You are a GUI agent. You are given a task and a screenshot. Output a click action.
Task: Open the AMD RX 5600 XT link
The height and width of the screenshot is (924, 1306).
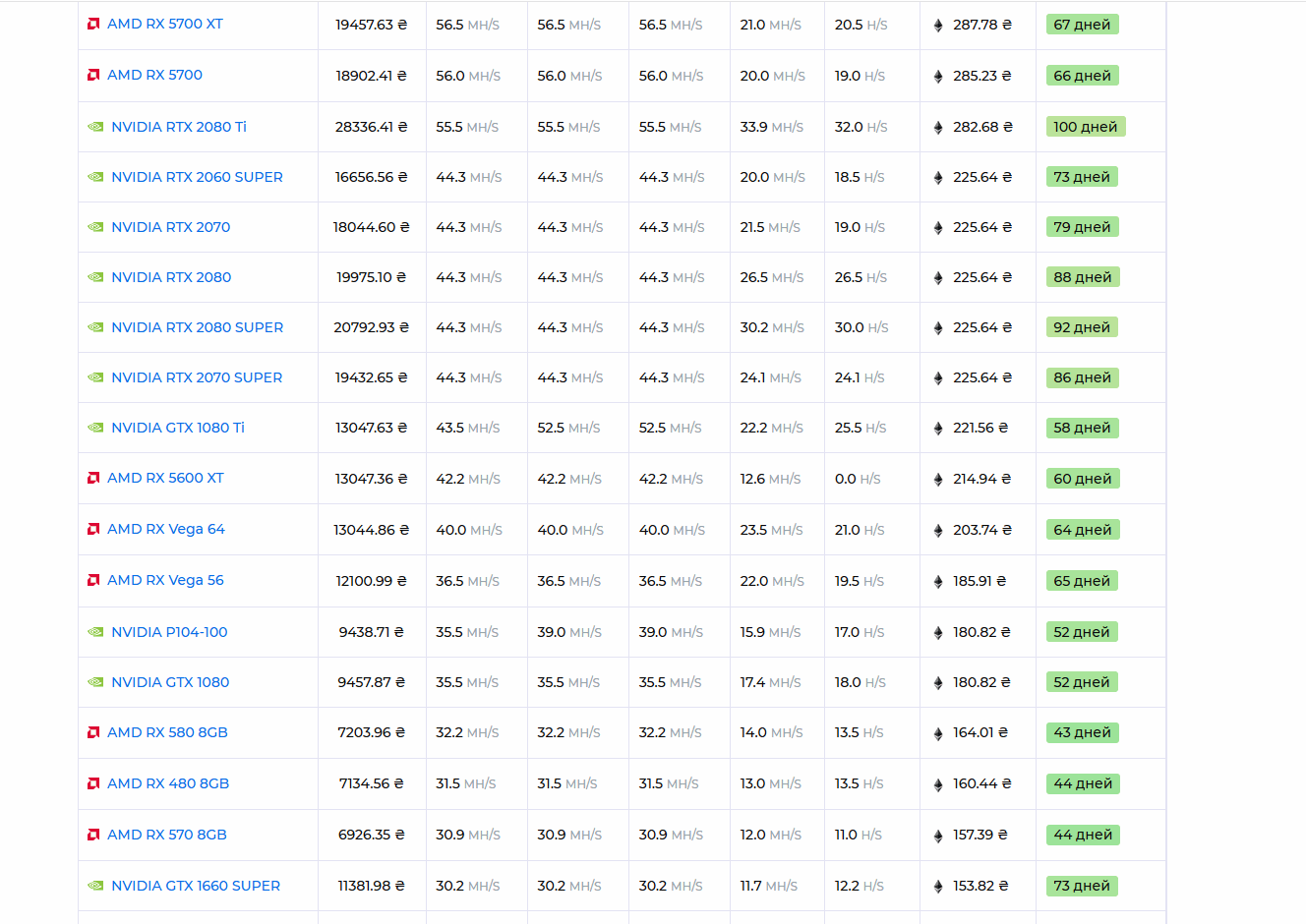coord(165,478)
